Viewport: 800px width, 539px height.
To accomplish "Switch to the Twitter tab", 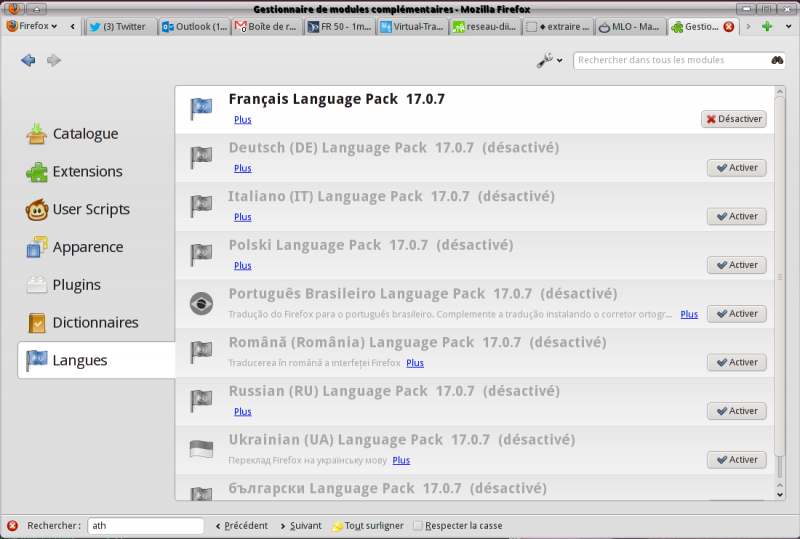I will click(121, 27).
